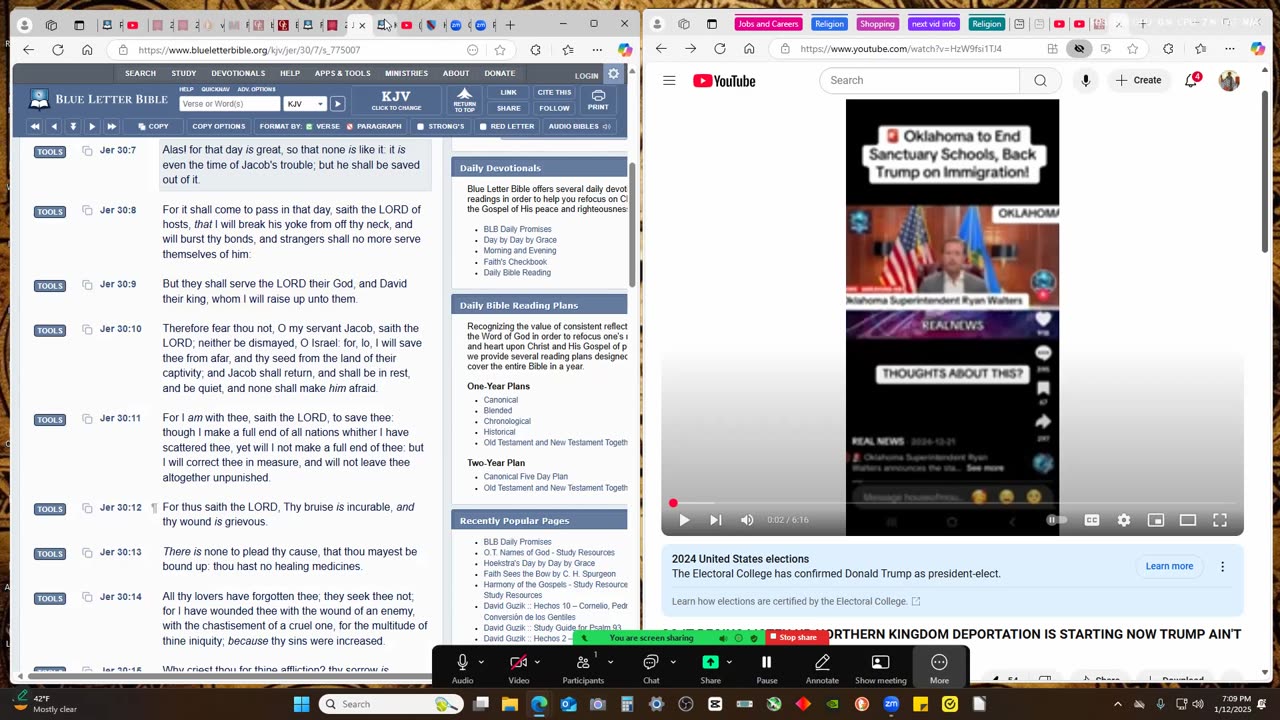
Task: Click Zoom Show meeting icon
Action: (x=880, y=662)
